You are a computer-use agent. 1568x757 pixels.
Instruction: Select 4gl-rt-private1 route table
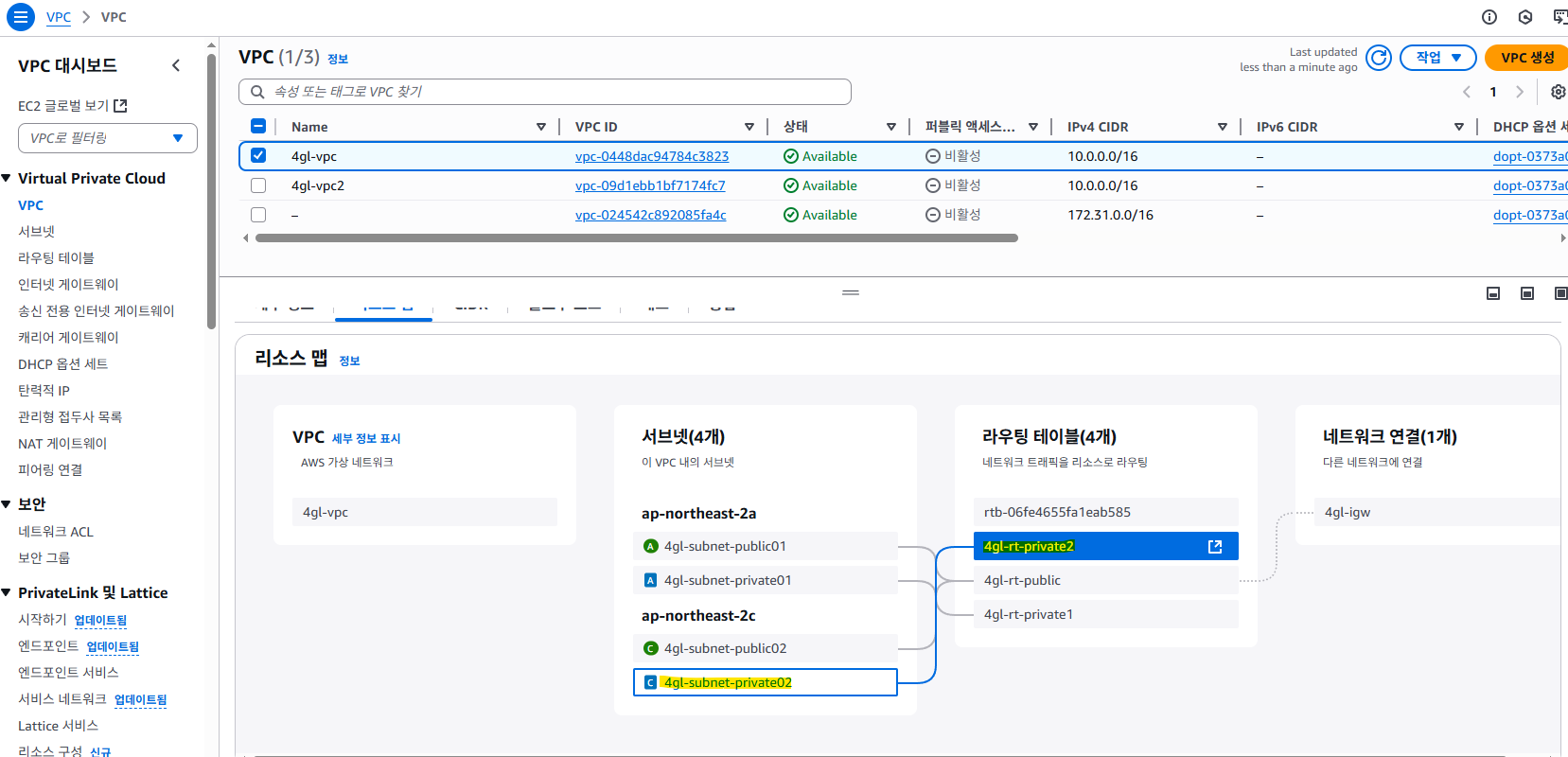(1106, 614)
